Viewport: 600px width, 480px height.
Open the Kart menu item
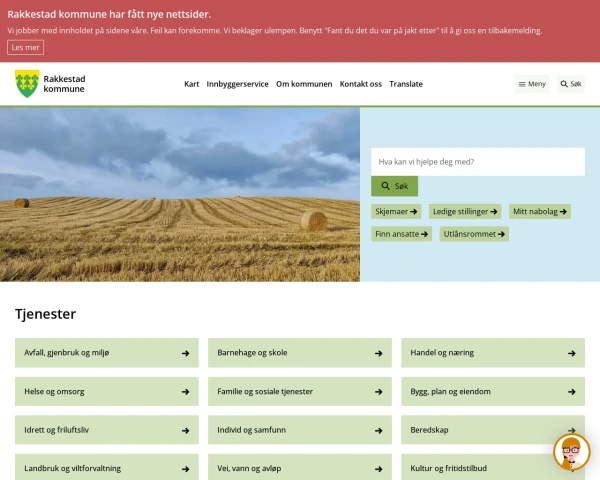pos(192,84)
